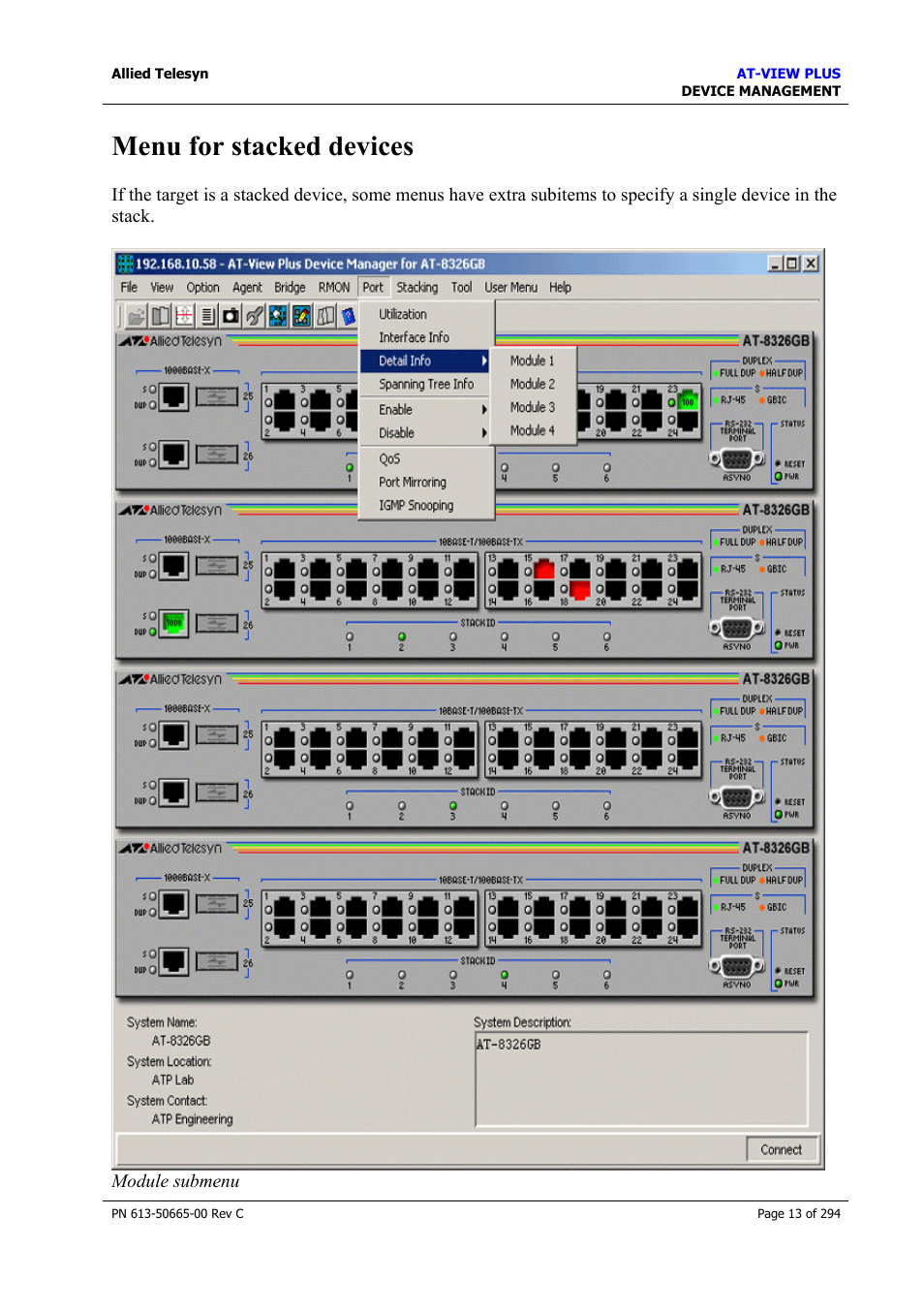
Task: Click the blue help icon in toolbar
Action: click(x=348, y=316)
